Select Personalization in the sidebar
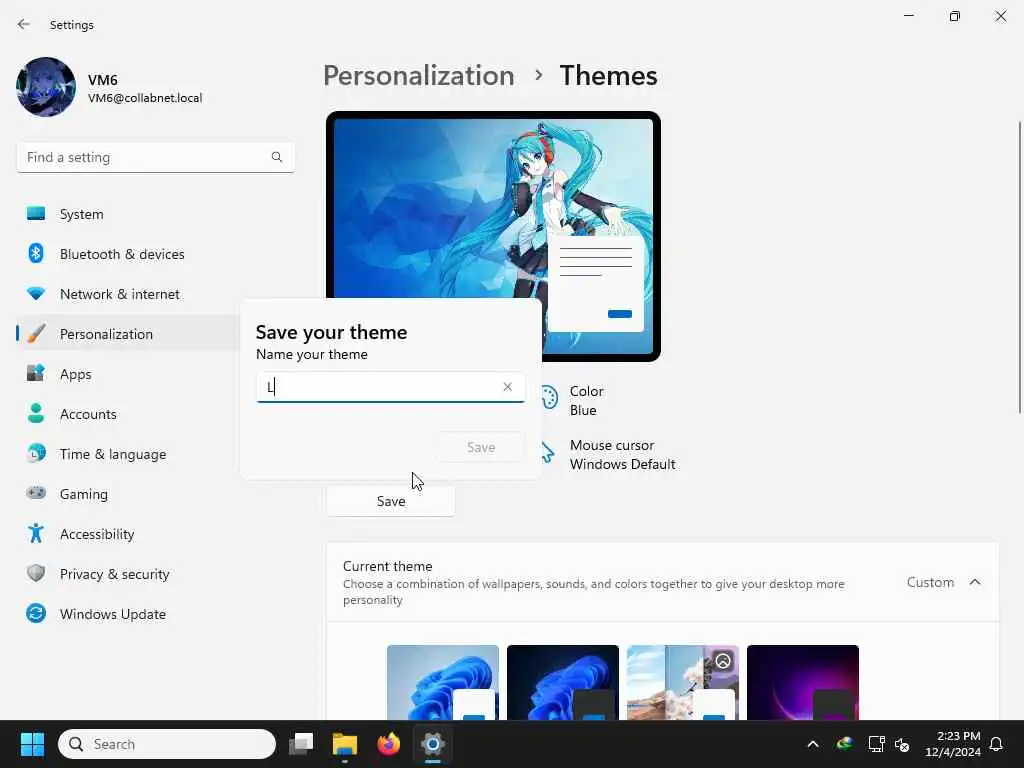 (x=127, y=334)
